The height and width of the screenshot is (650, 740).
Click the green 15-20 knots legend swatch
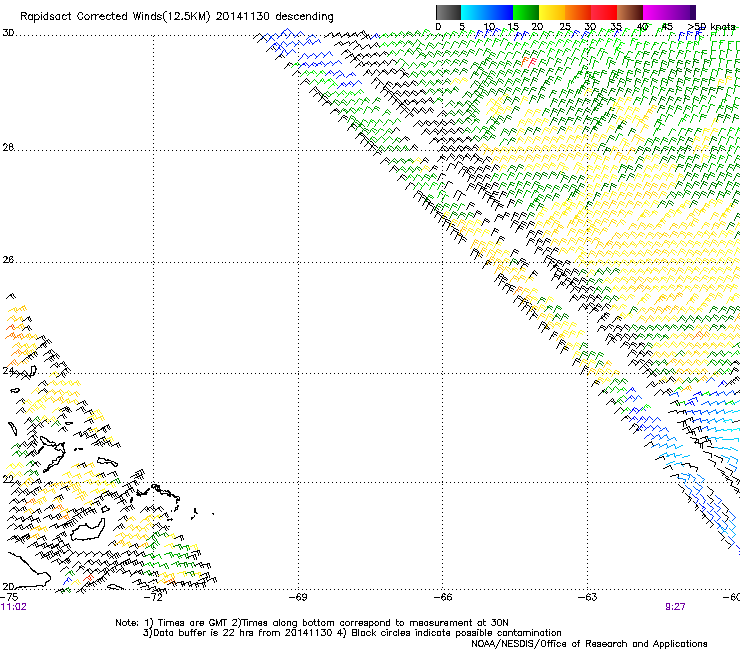[x=526, y=12]
